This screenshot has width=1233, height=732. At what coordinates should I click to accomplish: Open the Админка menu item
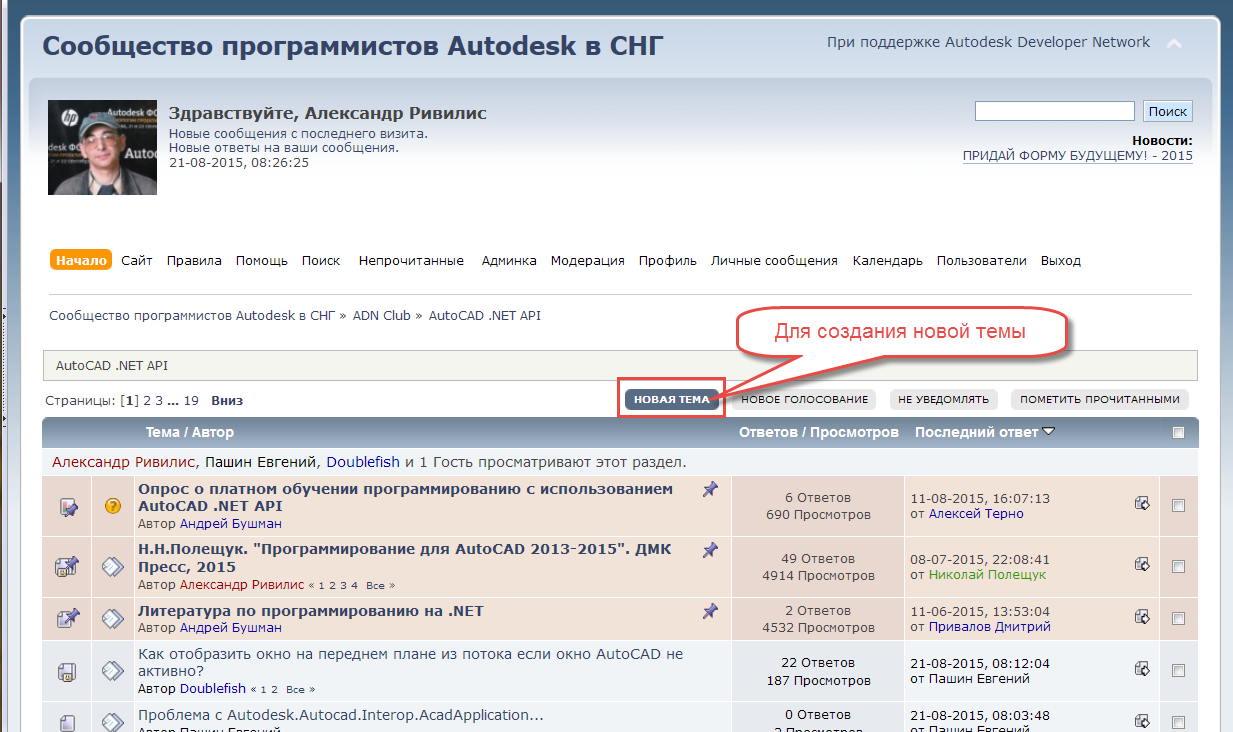pyautogui.click(x=509, y=261)
